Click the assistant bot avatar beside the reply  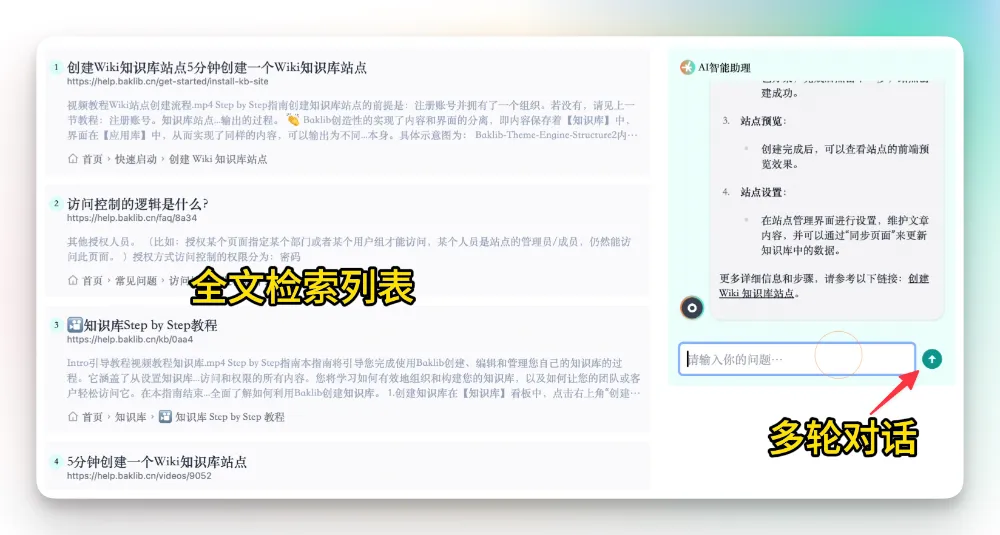[x=691, y=307]
